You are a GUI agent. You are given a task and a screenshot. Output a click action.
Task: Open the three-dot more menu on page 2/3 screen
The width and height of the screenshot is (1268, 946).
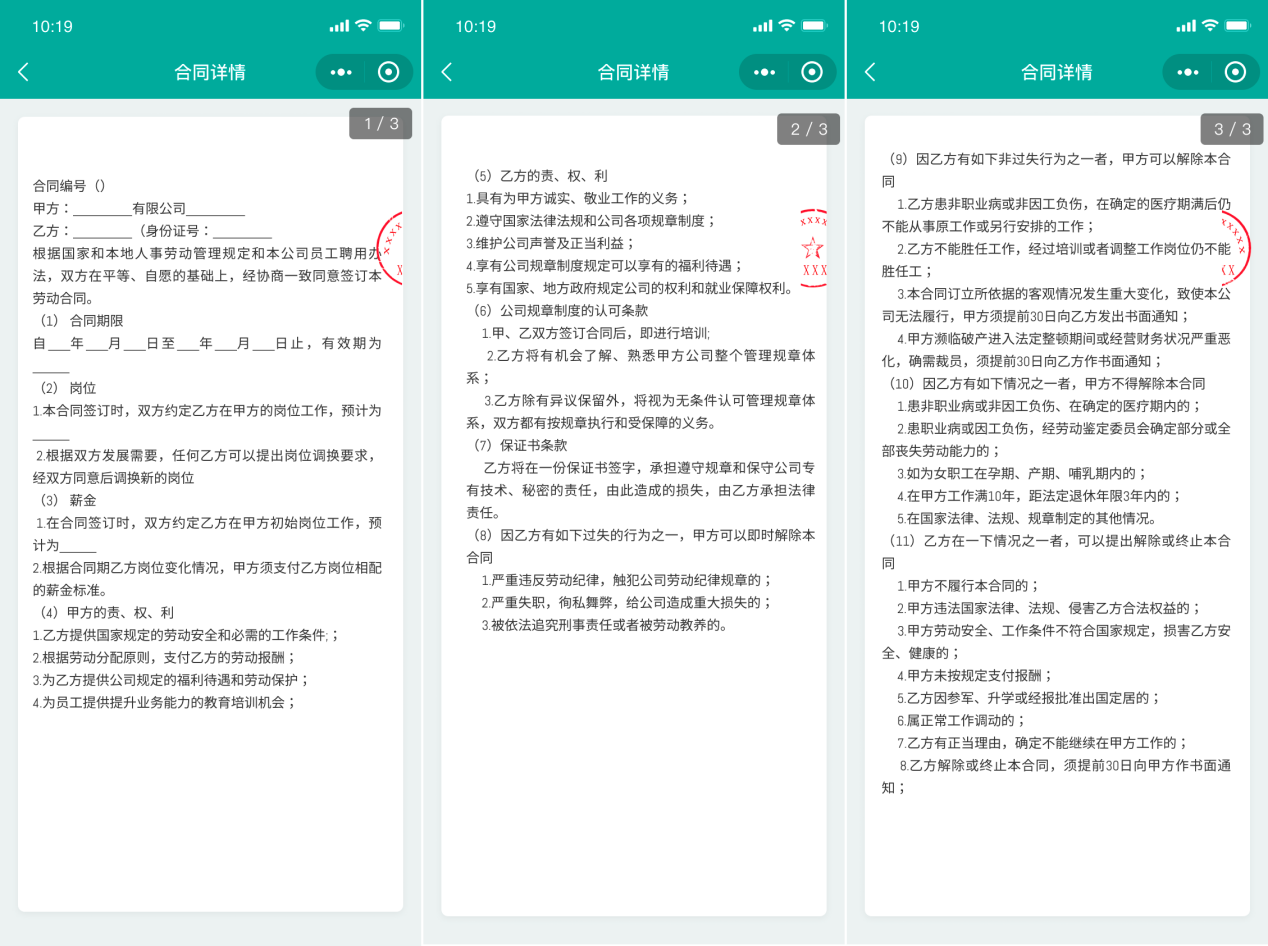click(x=764, y=72)
